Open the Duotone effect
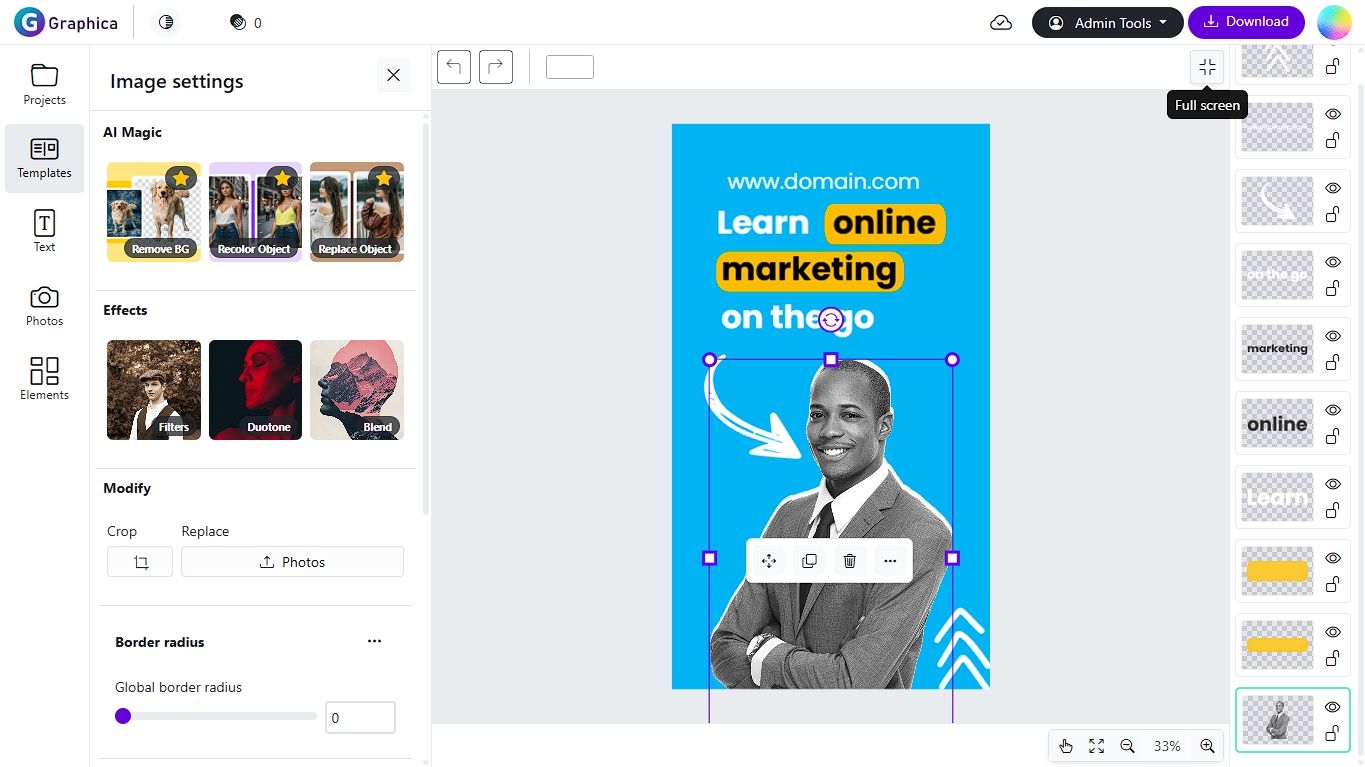The width and height of the screenshot is (1365, 767). 255,390
